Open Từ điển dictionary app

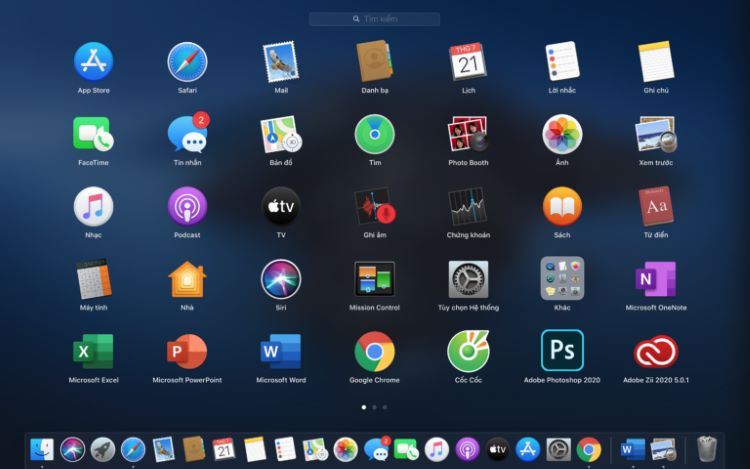pos(656,206)
